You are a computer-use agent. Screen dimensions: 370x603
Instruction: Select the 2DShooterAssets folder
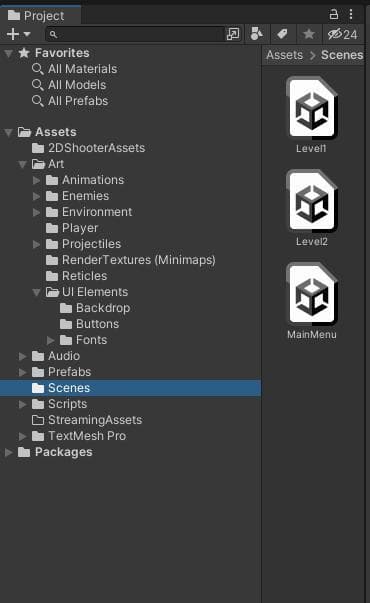97,148
